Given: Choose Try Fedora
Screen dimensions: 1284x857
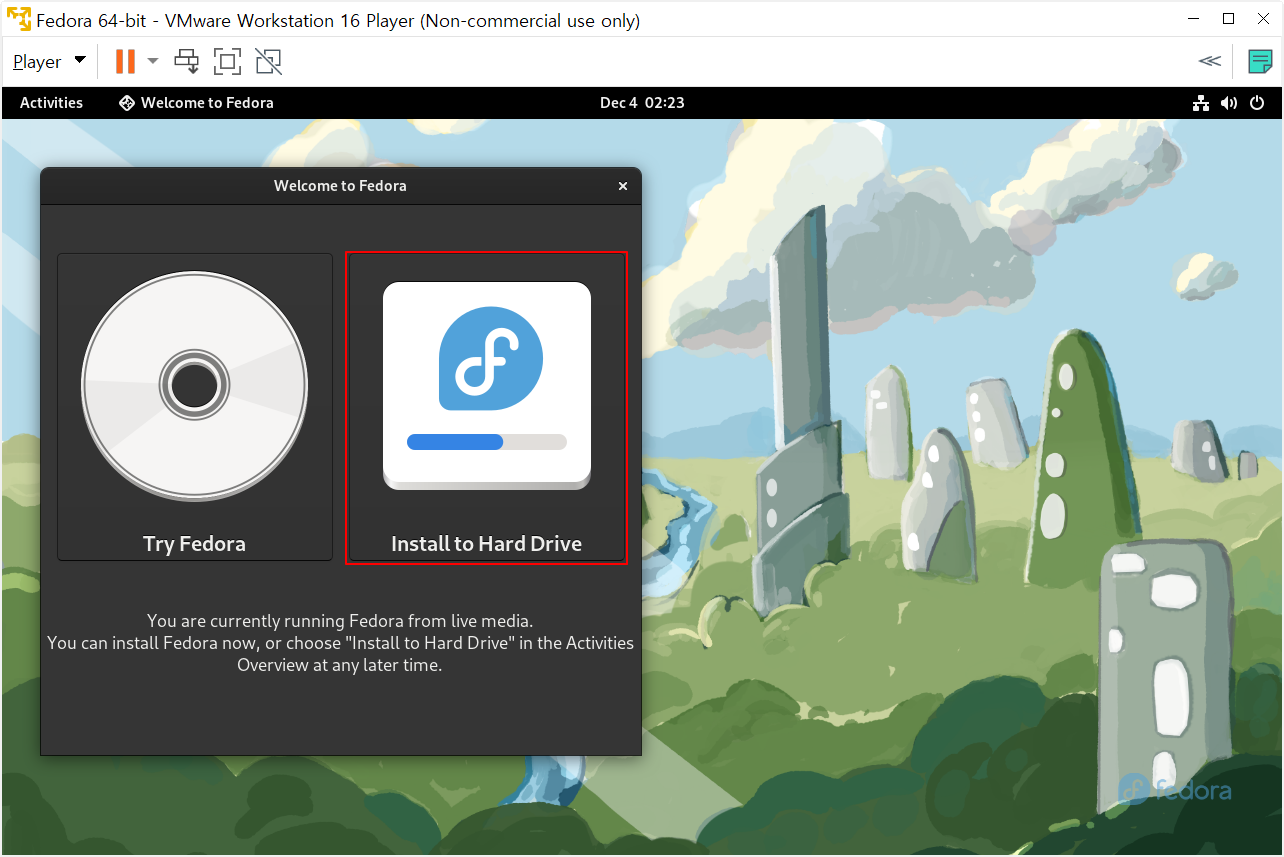Looking at the screenshot, I should [x=195, y=407].
